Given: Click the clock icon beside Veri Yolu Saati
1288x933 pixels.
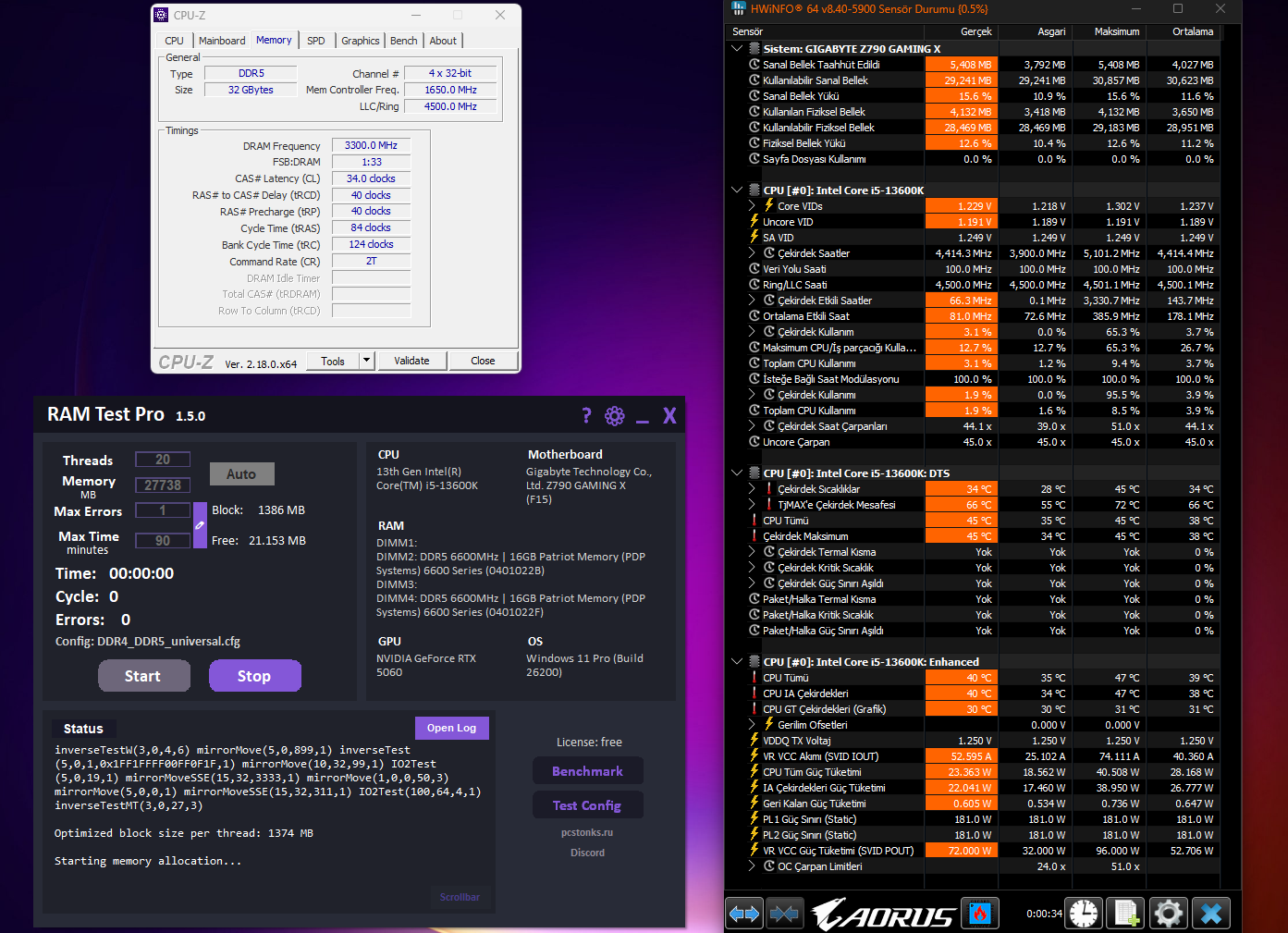Looking at the screenshot, I should (x=754, y=269).
